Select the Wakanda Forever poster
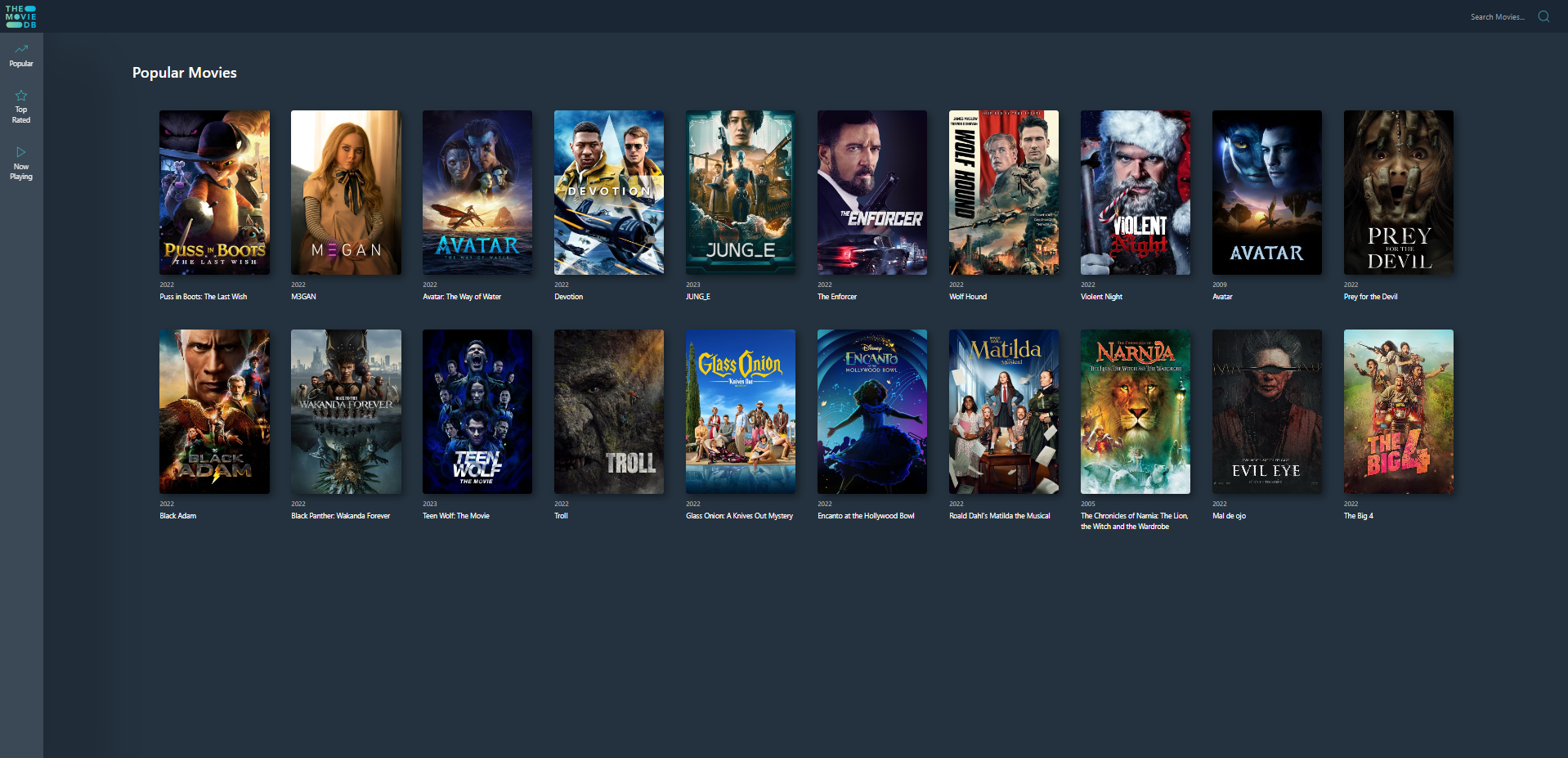Image resolution: width=1568 pixels, height=758 pixels. (346, 411)
